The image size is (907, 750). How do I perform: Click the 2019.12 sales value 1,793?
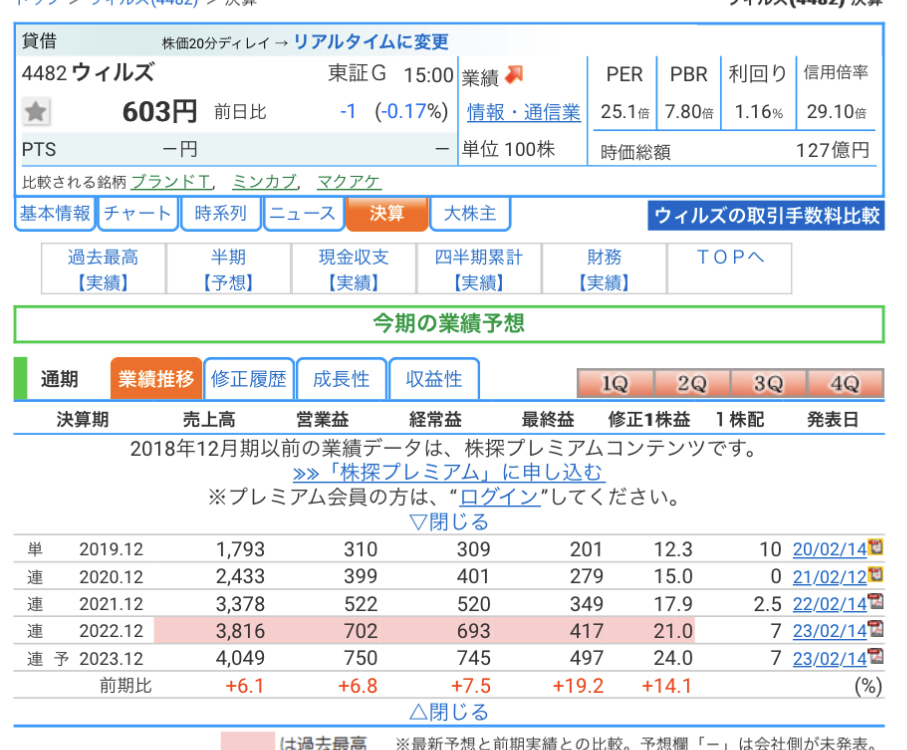pyautogui.click(x=240, y=549)
